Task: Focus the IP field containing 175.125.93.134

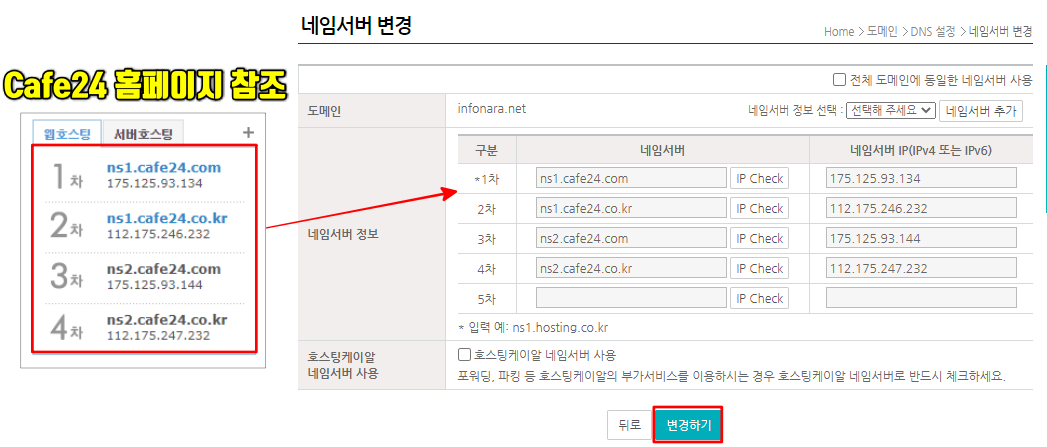Action: point(921,178)
